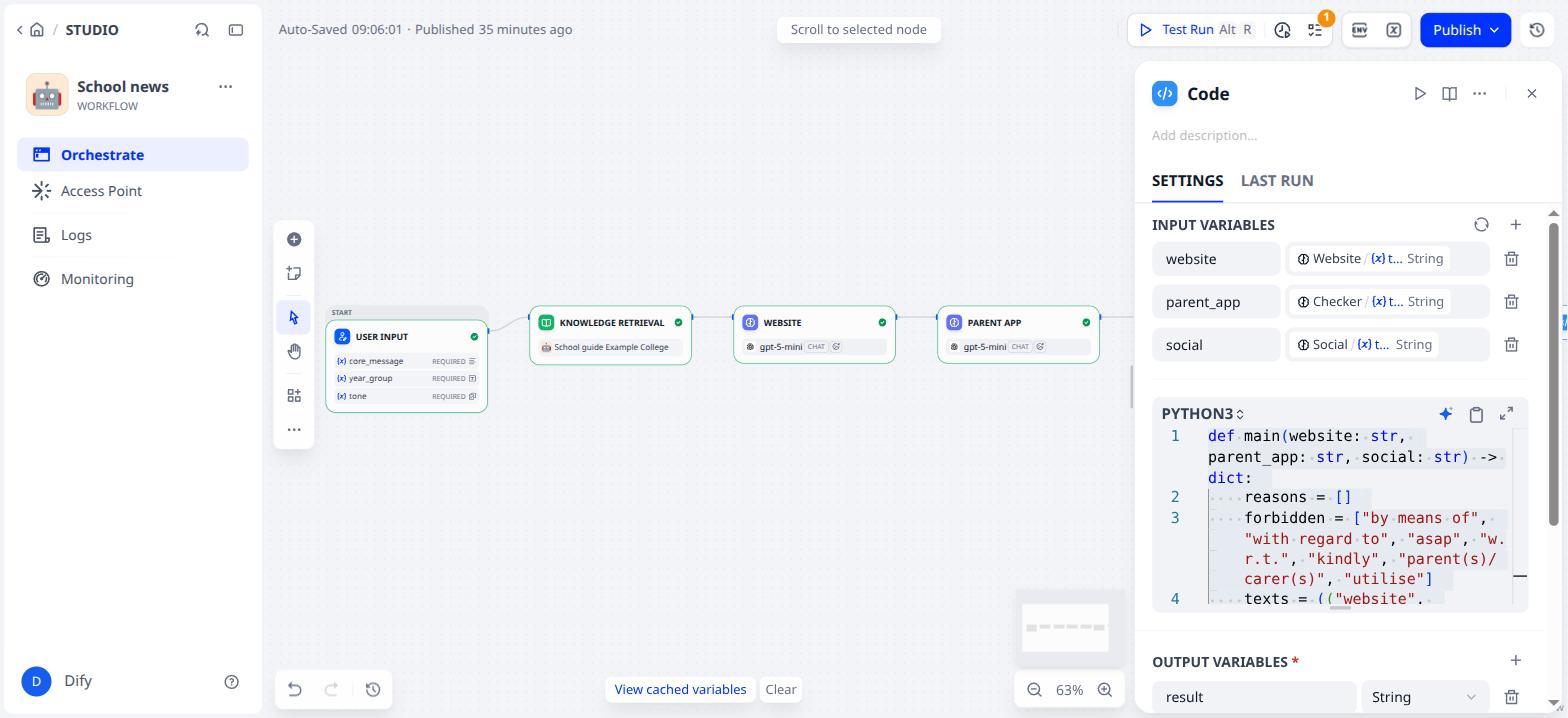Click View cached variables
Viewport: 1568px width, 718px height.
(x=680, y=689)
